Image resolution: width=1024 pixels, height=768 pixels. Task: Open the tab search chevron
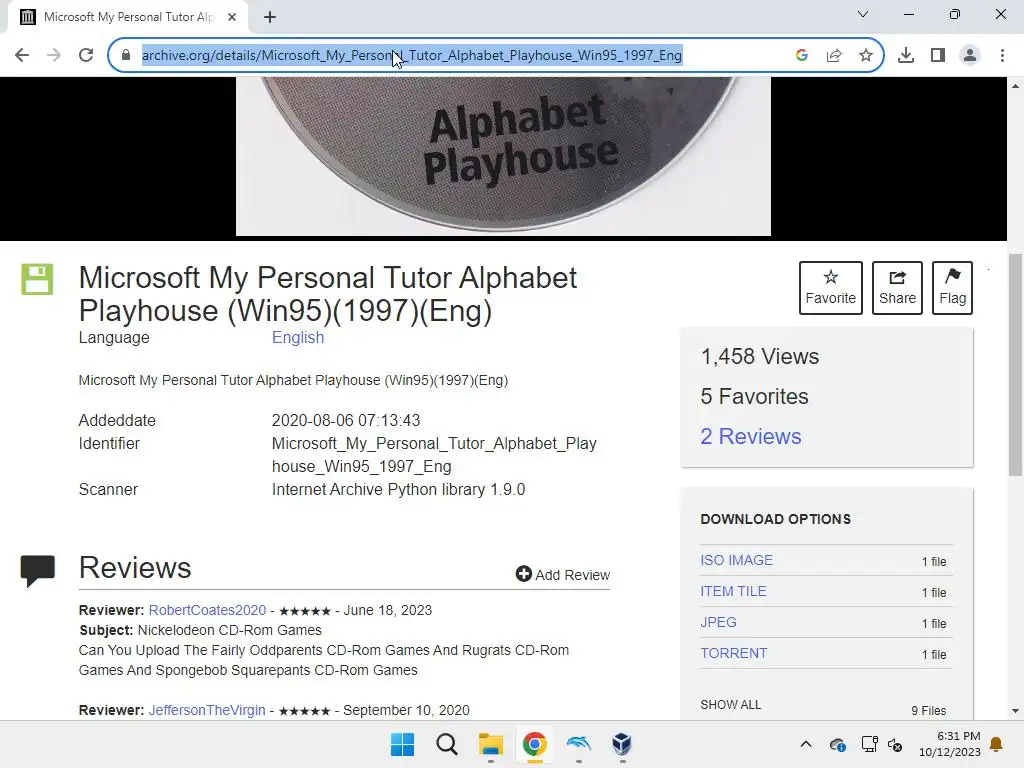863,14
